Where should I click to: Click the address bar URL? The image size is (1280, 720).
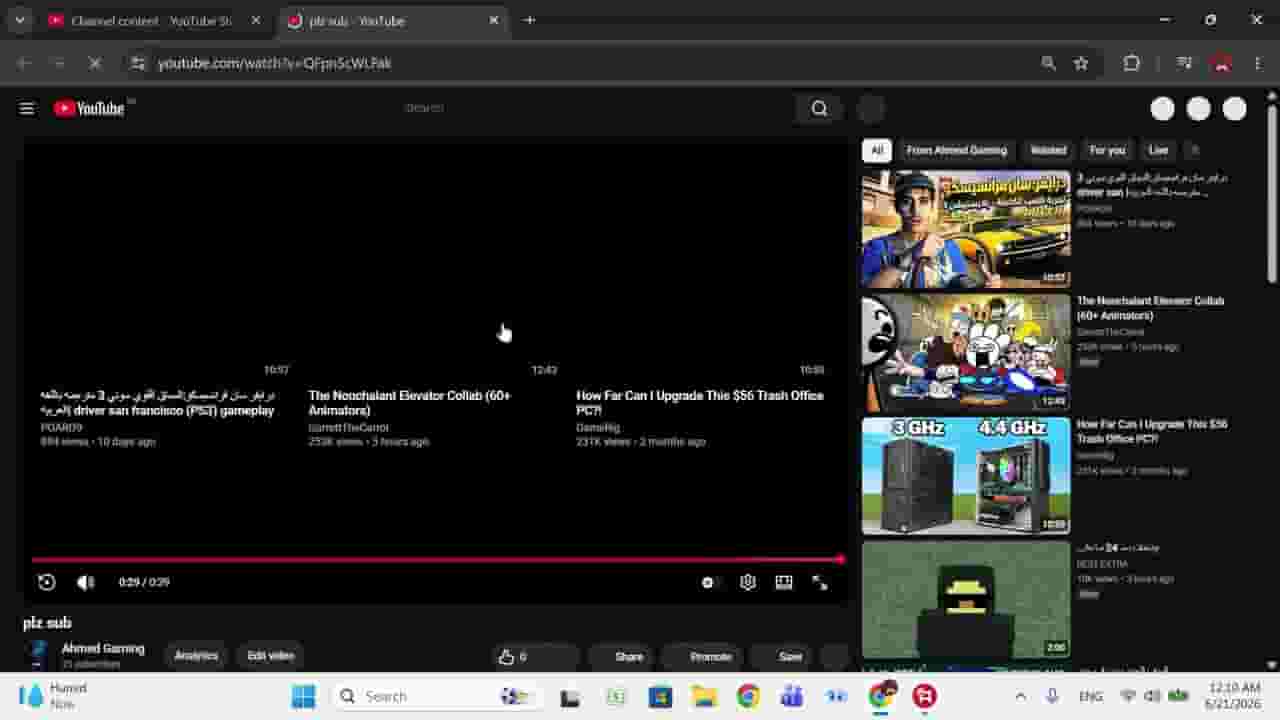(x=274, y=63)
